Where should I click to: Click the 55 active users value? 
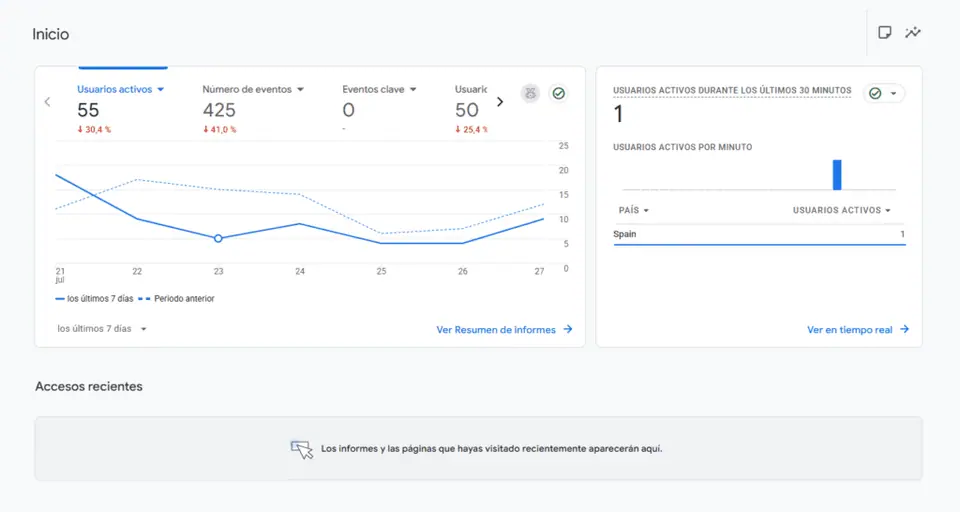88,110
